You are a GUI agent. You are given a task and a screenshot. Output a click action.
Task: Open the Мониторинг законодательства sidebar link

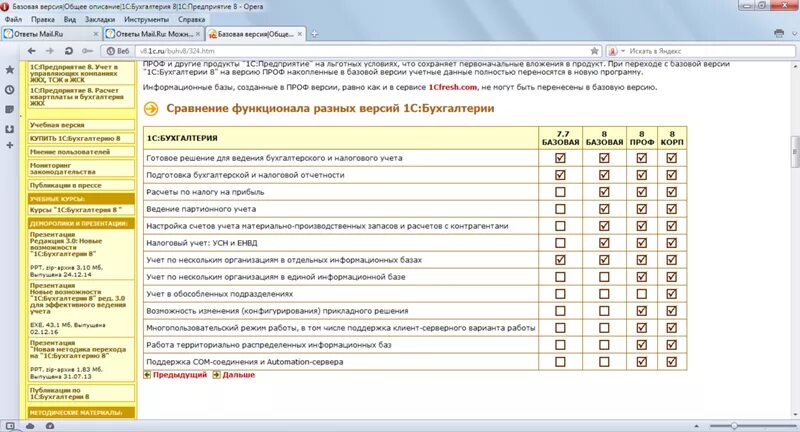pyautogui.click(x=81, y=169)
